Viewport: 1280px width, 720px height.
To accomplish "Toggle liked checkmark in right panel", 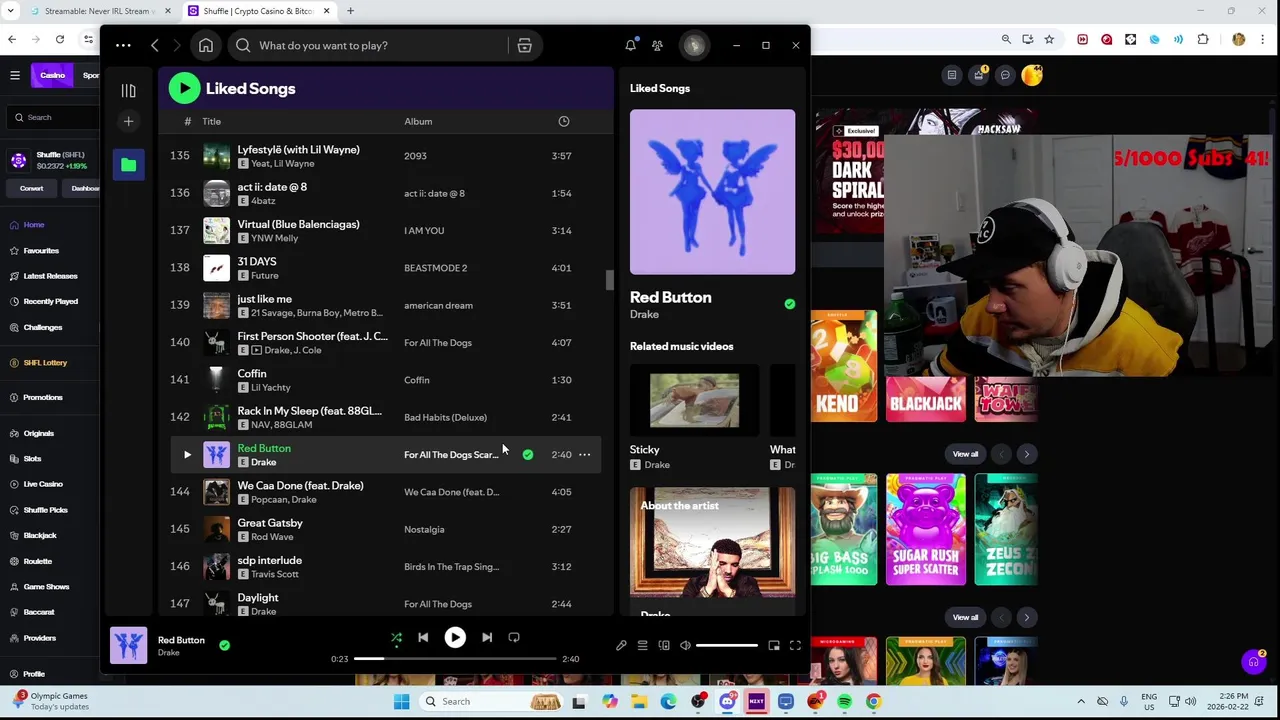I will point(790,304).
